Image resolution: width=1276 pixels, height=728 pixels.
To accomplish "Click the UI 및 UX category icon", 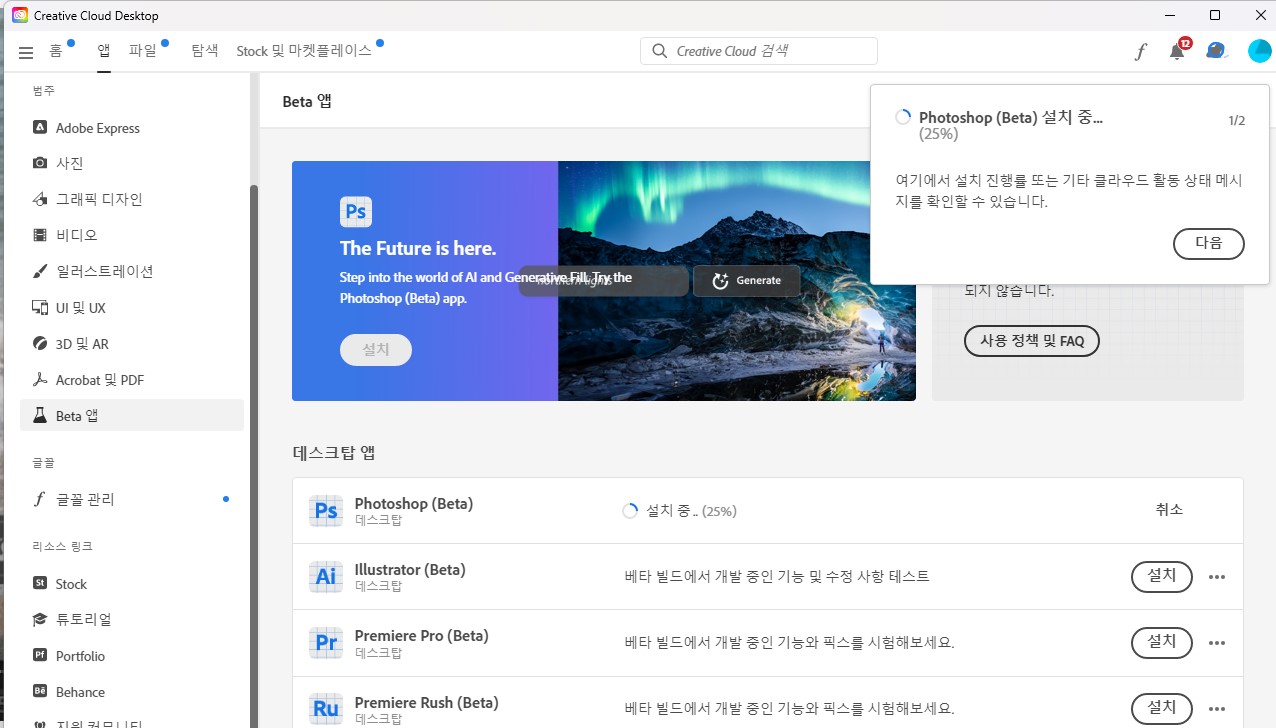I will [40, 307].
